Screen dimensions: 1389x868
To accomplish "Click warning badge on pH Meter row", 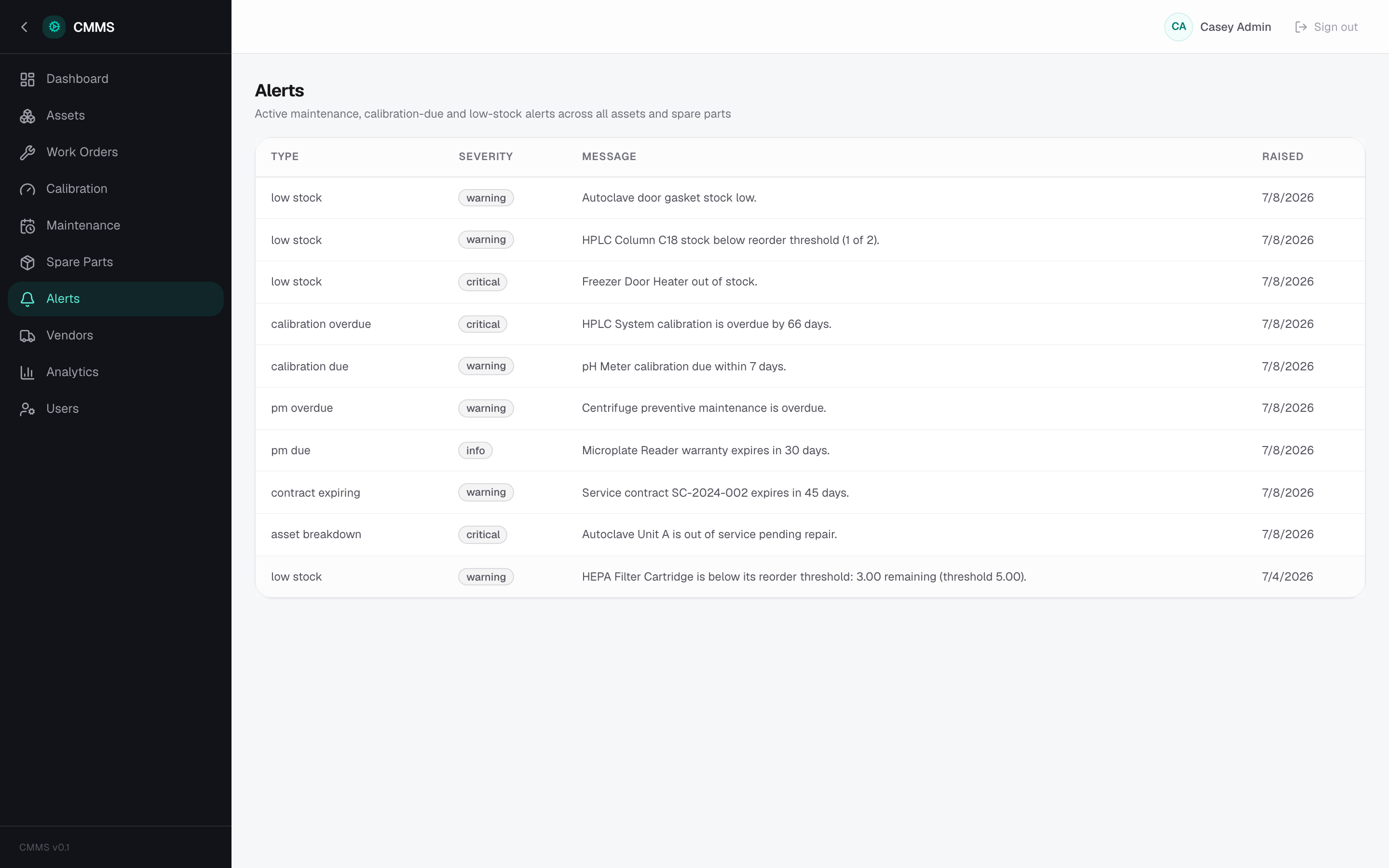I will (486, 366).
